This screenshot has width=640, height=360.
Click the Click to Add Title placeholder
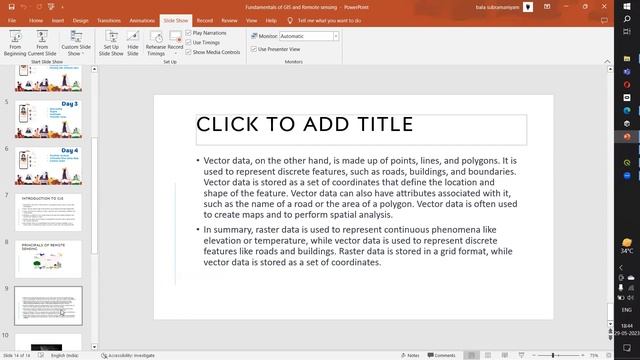pos(361,129)
